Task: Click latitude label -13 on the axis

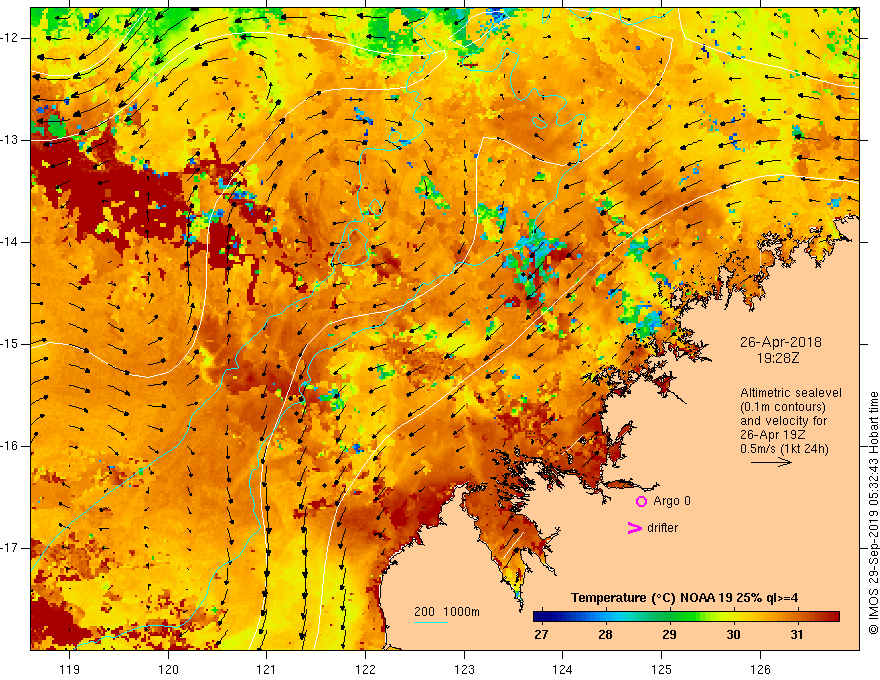Action: point(11,140)
